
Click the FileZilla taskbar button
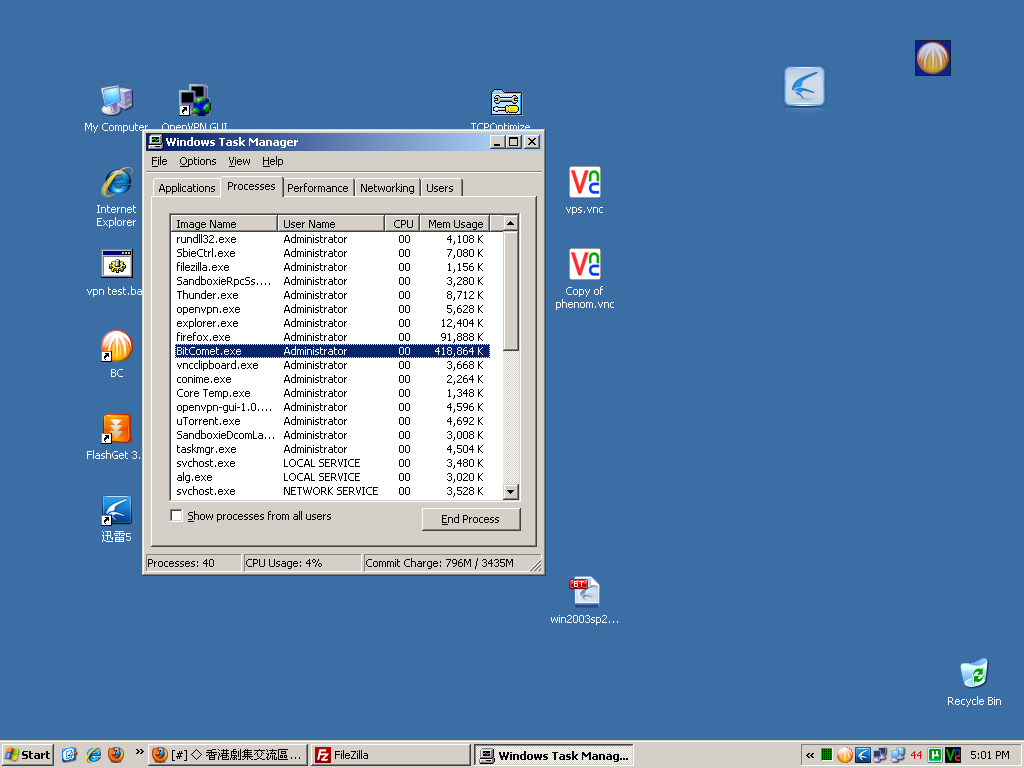click(x=390, y=755)
